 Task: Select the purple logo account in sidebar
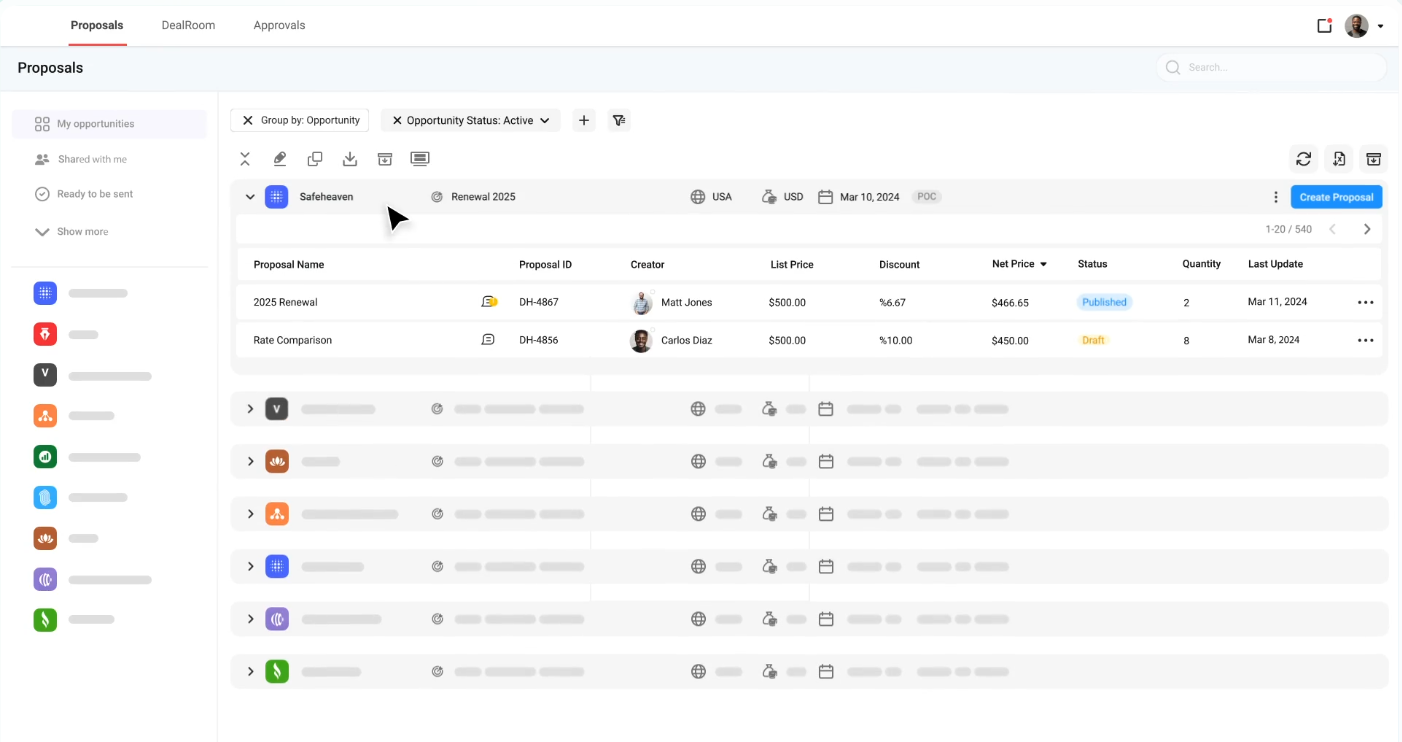click(45, 579)
